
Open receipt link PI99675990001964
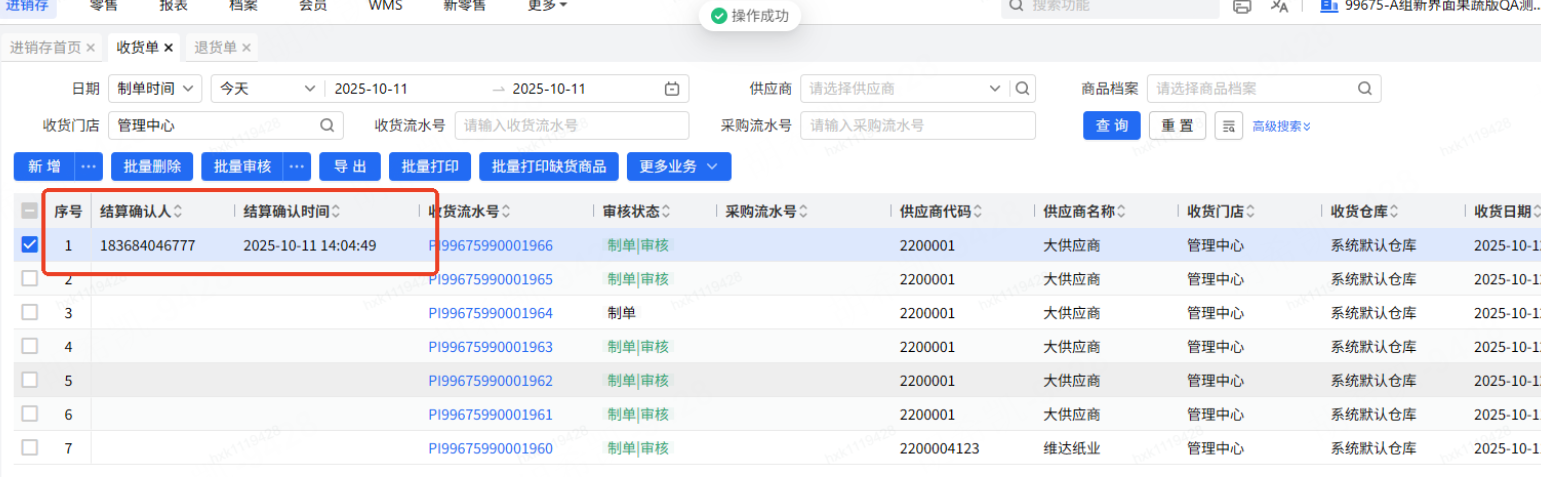490,313
